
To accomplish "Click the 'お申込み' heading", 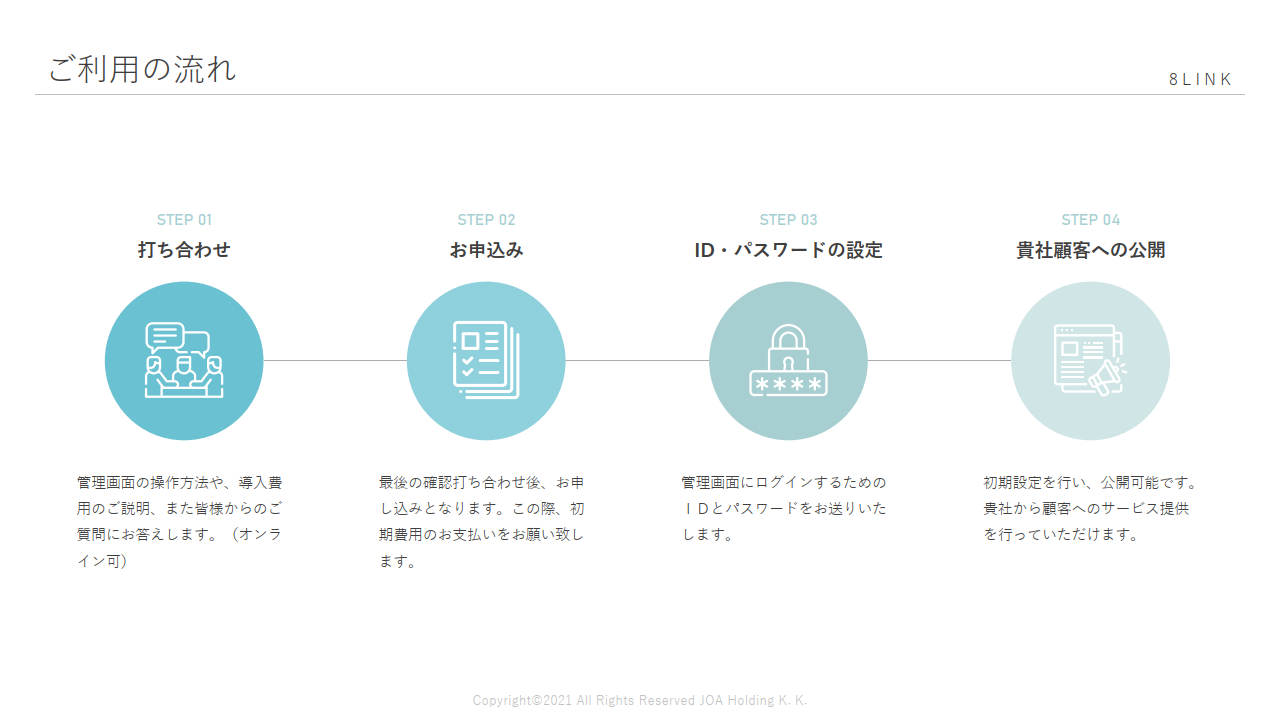I will [486, 250].
